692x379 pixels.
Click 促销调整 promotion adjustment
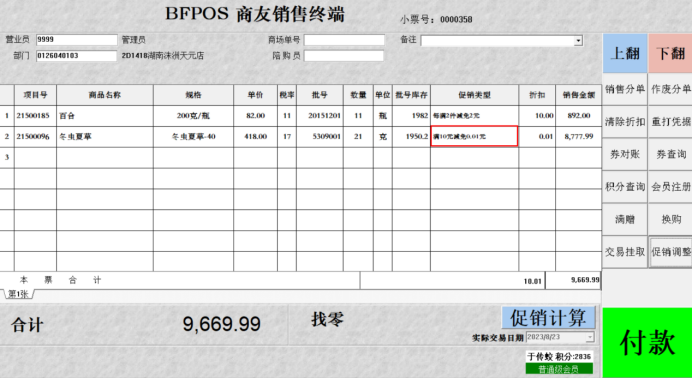tap(670, 252)
